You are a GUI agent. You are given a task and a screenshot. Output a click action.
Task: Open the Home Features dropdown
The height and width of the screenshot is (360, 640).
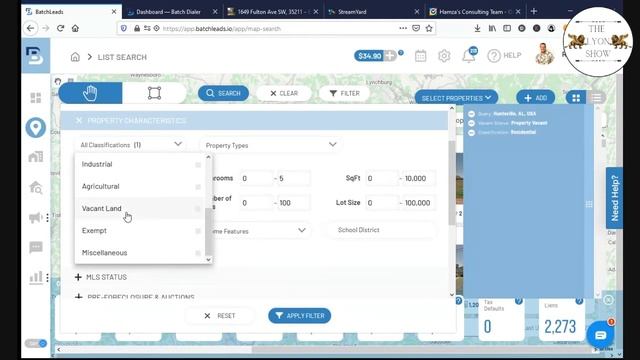(260, 231)
